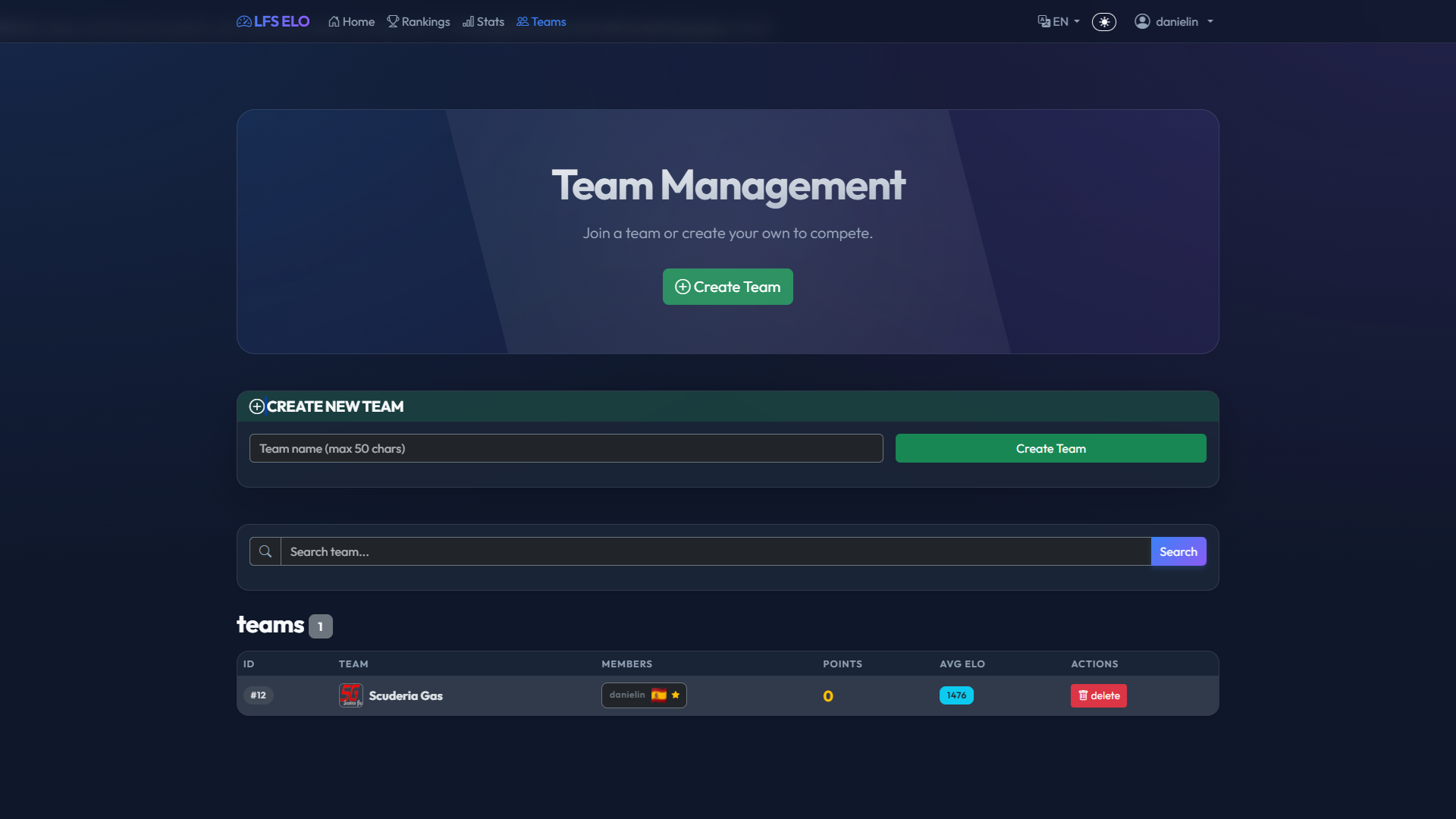Click the Spain flag icon next to danielin
Viewport: 1456px width, 819px height.
tap(658, 695)
